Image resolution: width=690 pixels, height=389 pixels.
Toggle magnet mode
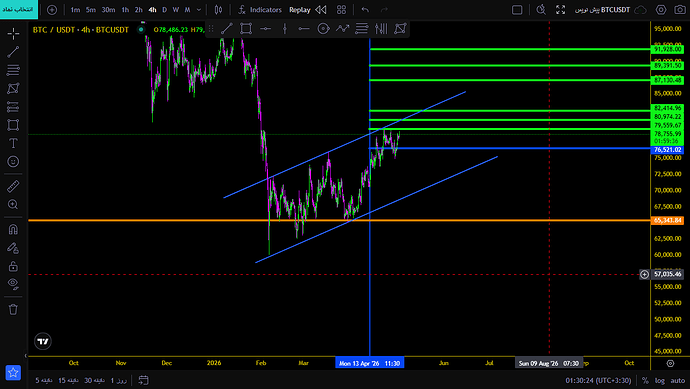[x=13, y=230]
